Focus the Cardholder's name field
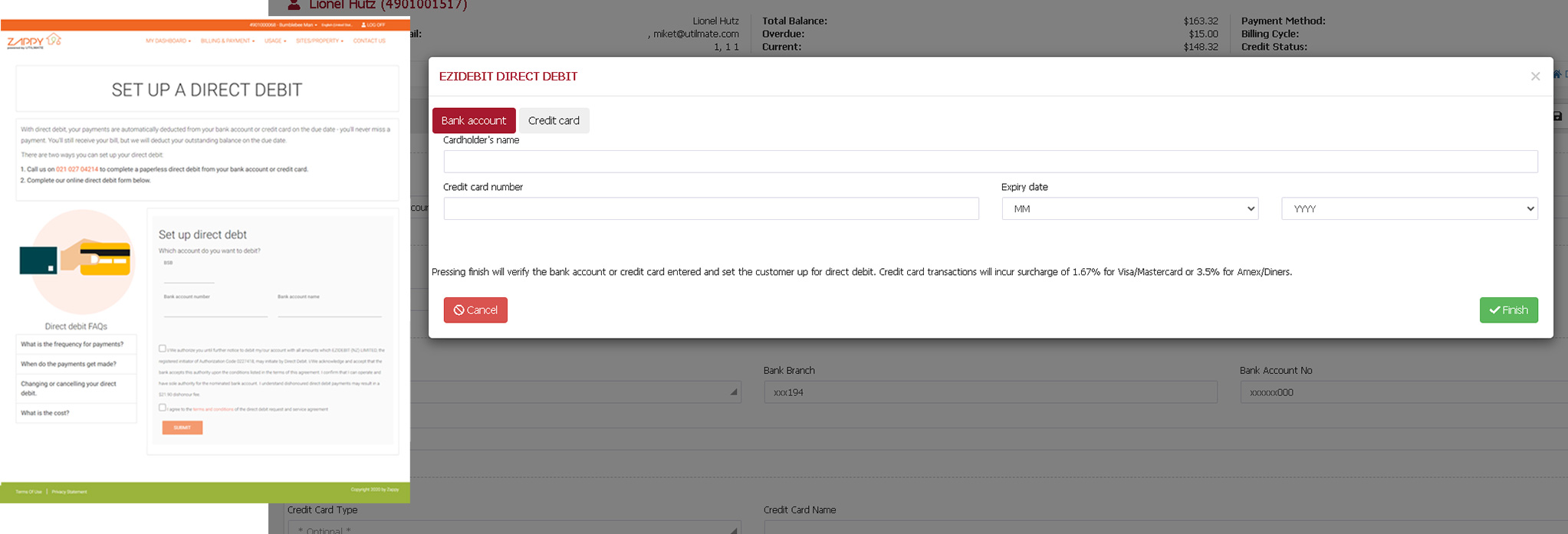1568x534 pixels. pyautogui.click(x=991, y=162)
